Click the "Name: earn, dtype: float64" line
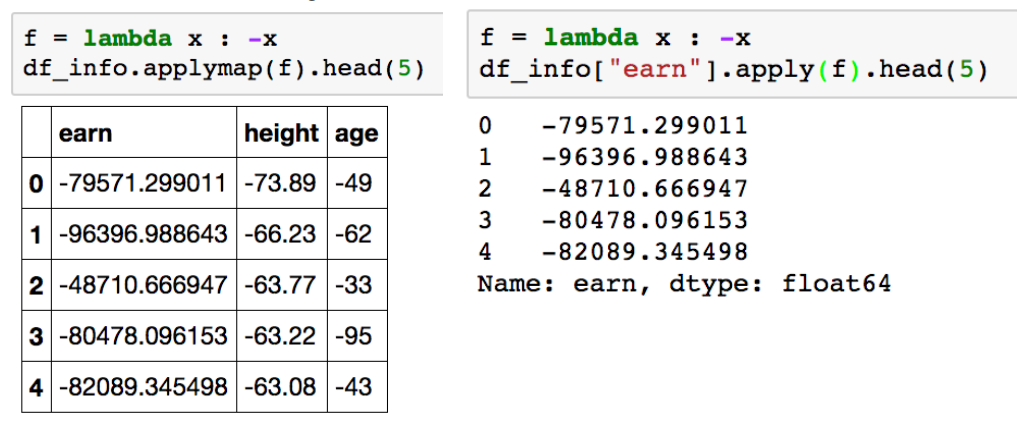1026x431 pixels. (x=684, y=284)
